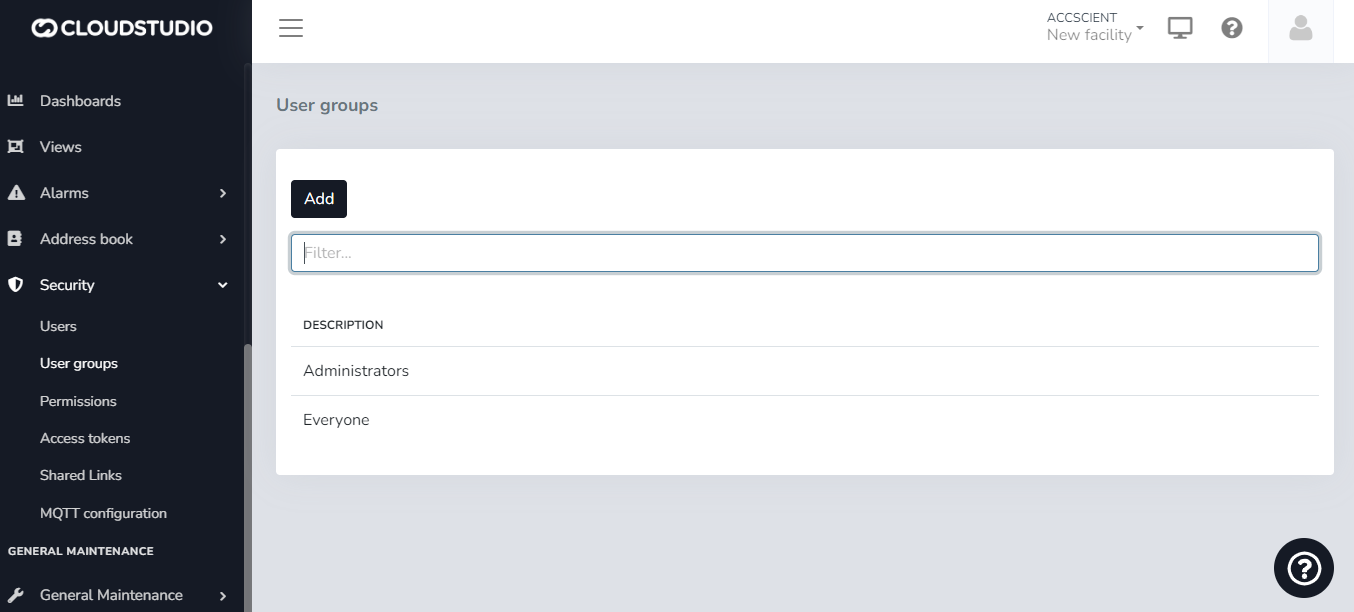Open the Administrators group row
The image size is (1354, 612).
coord(356,371)
